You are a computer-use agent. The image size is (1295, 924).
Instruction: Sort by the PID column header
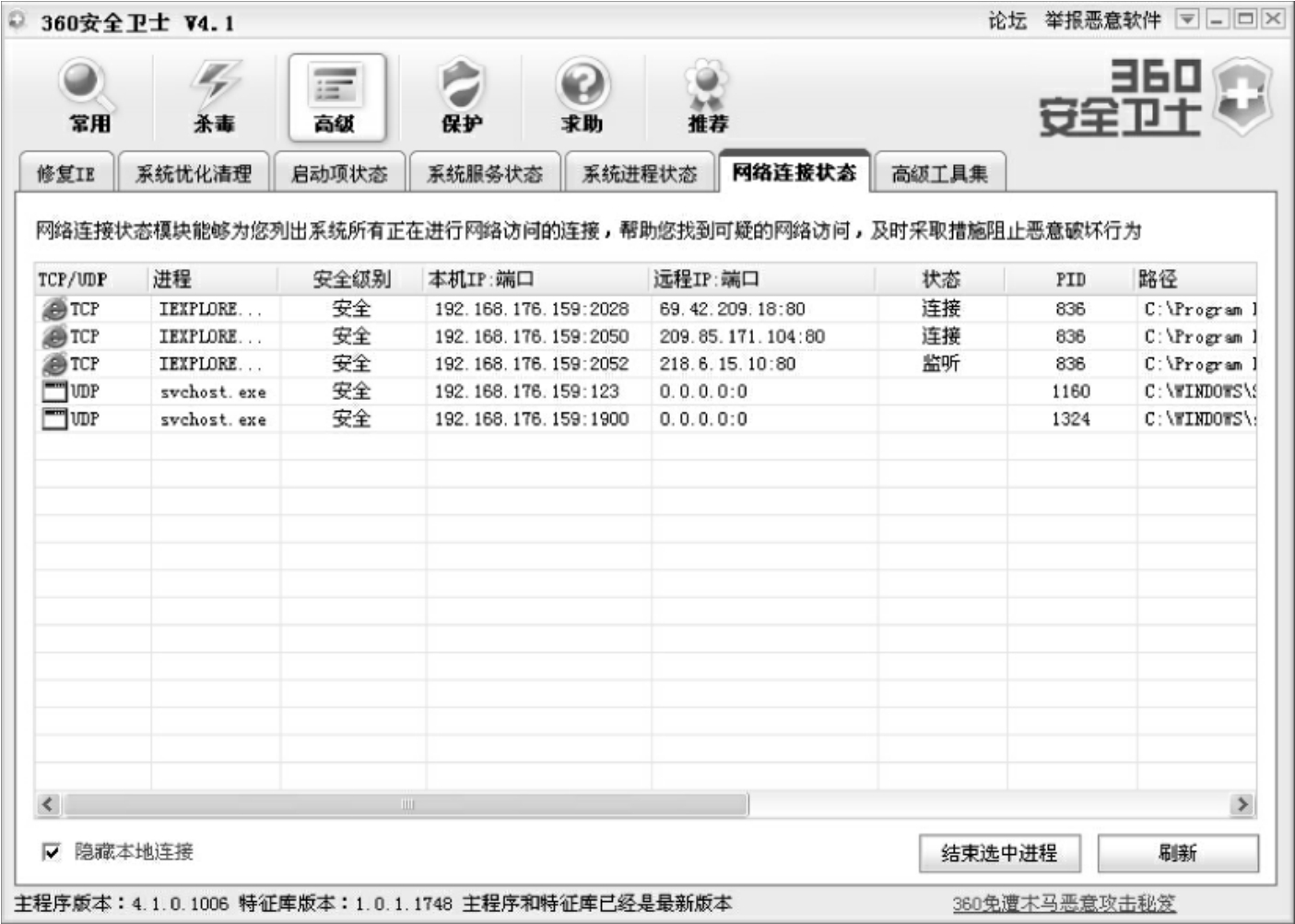pos(1071,279)
